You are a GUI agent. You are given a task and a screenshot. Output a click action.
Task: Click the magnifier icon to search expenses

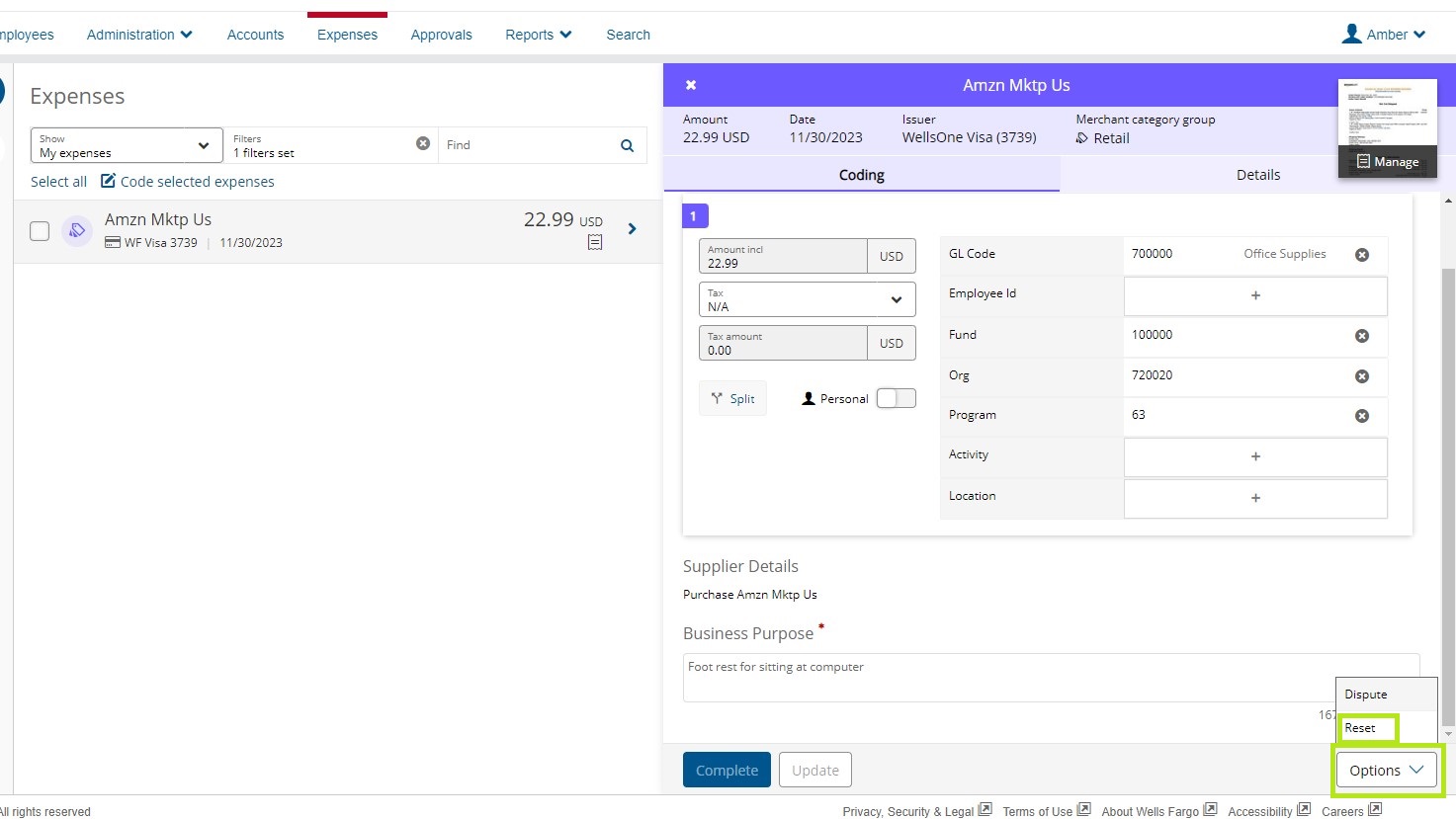coord(627,145)
